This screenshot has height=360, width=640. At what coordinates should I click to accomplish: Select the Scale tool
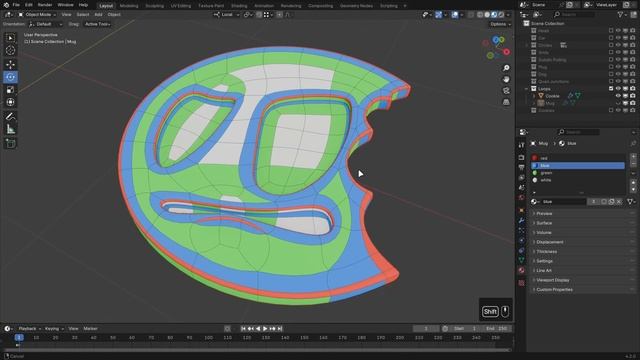(x=10, y=90)
